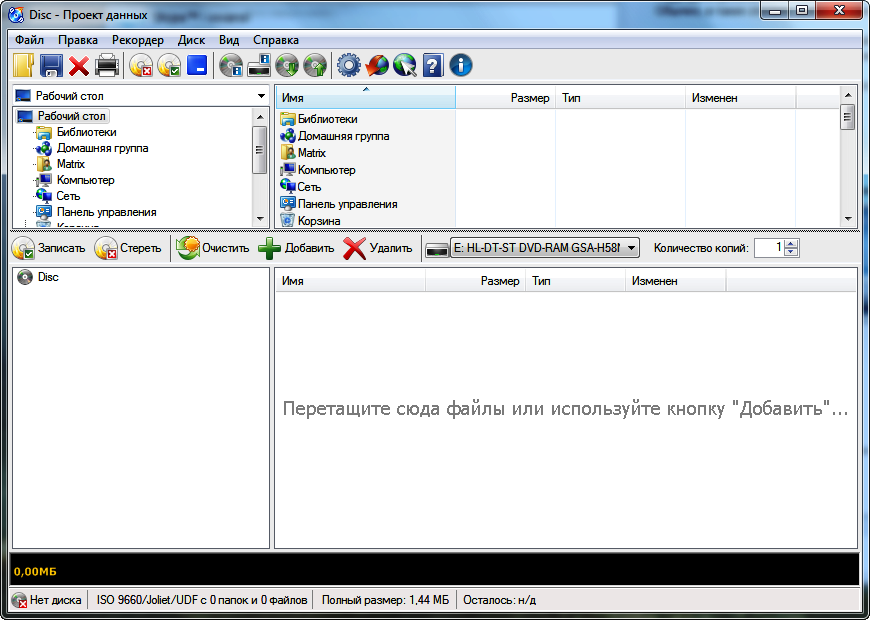This screenshot has height=620, width=870.
Task: Click the Очистить button
Action: (x=212, y=248)
